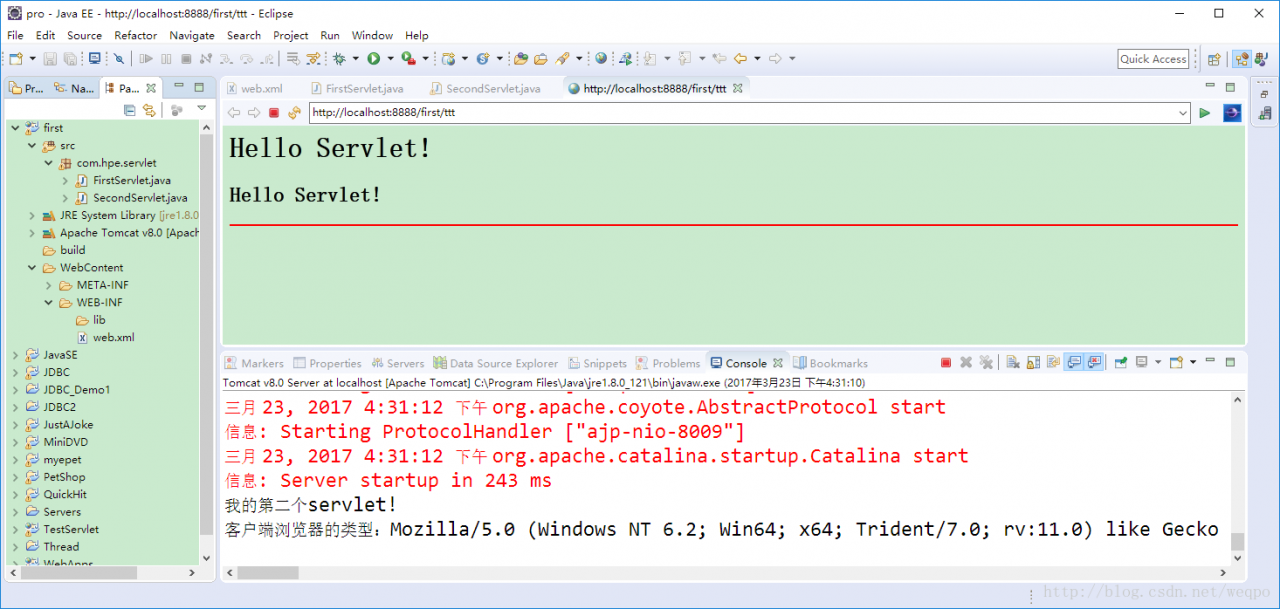Click Collapse All in Package Explorer
Screen dimensions: 1280x609
tap(130, 110)
